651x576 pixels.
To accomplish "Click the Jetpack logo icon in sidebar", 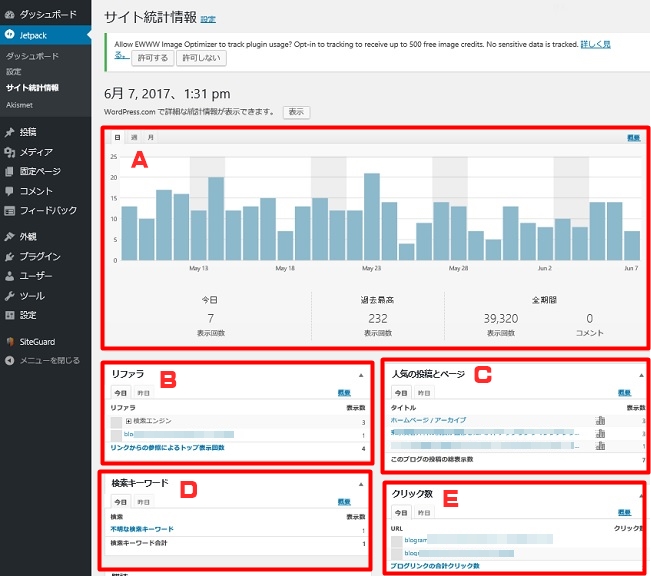I will coord(10,34).
